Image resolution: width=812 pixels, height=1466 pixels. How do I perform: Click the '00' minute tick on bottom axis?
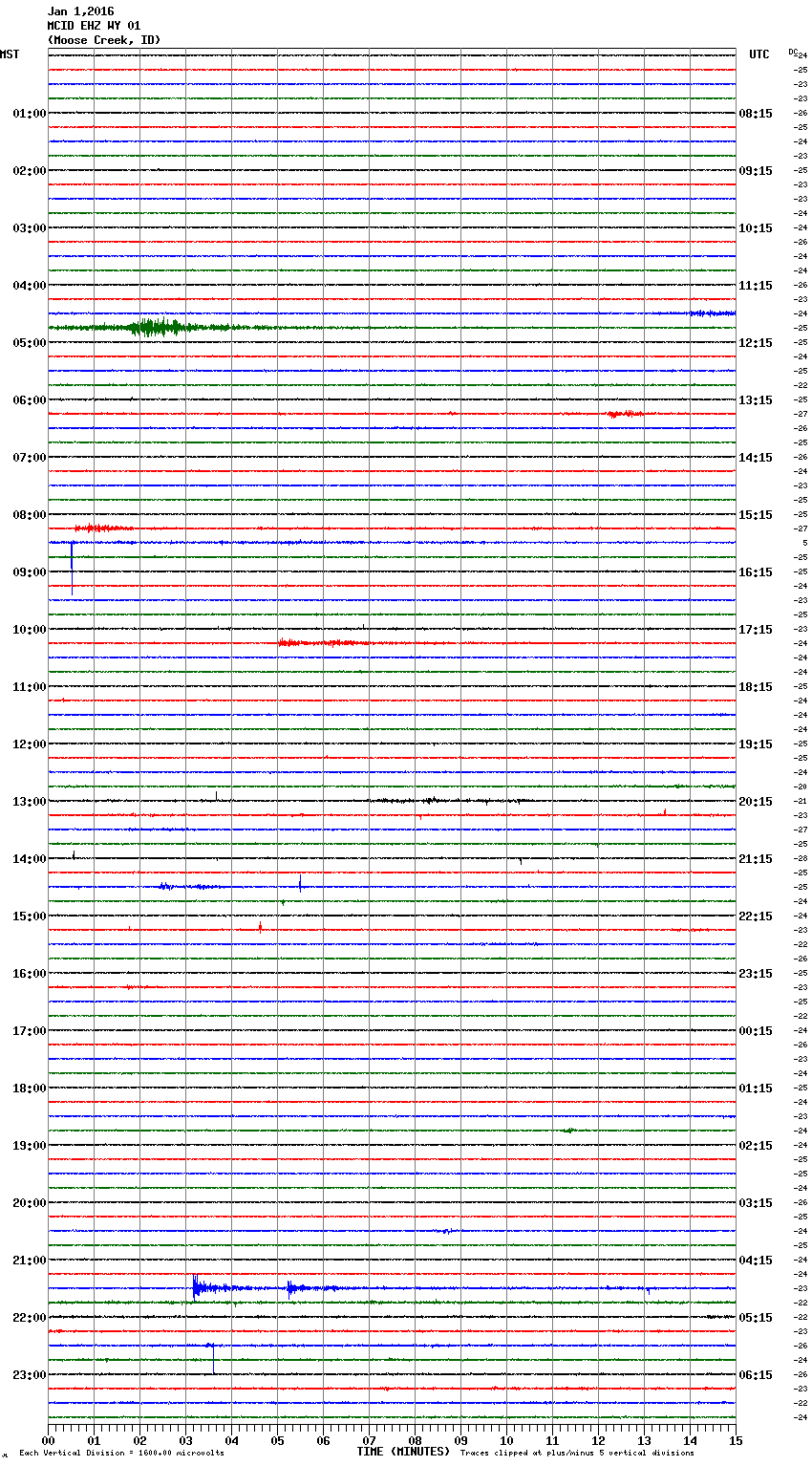[x=48, y=1440]
